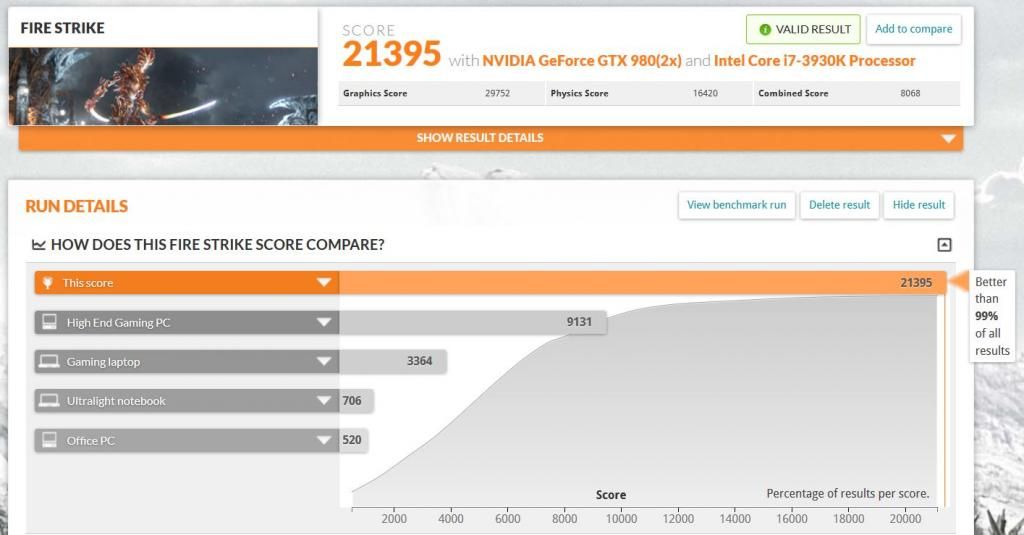This screenshot has height=535, width=1024.
Task: Click the Delete result button
Action: (x=839, y=205)
